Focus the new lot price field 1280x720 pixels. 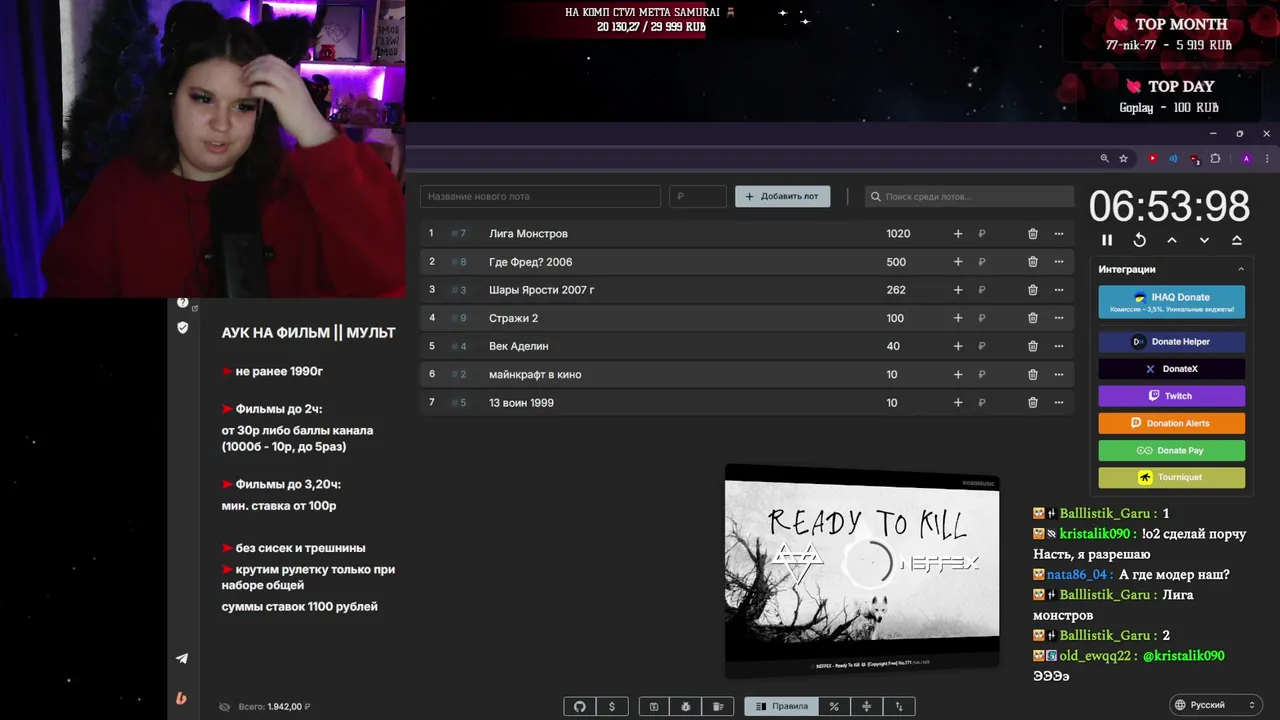[x=697, y=196]
